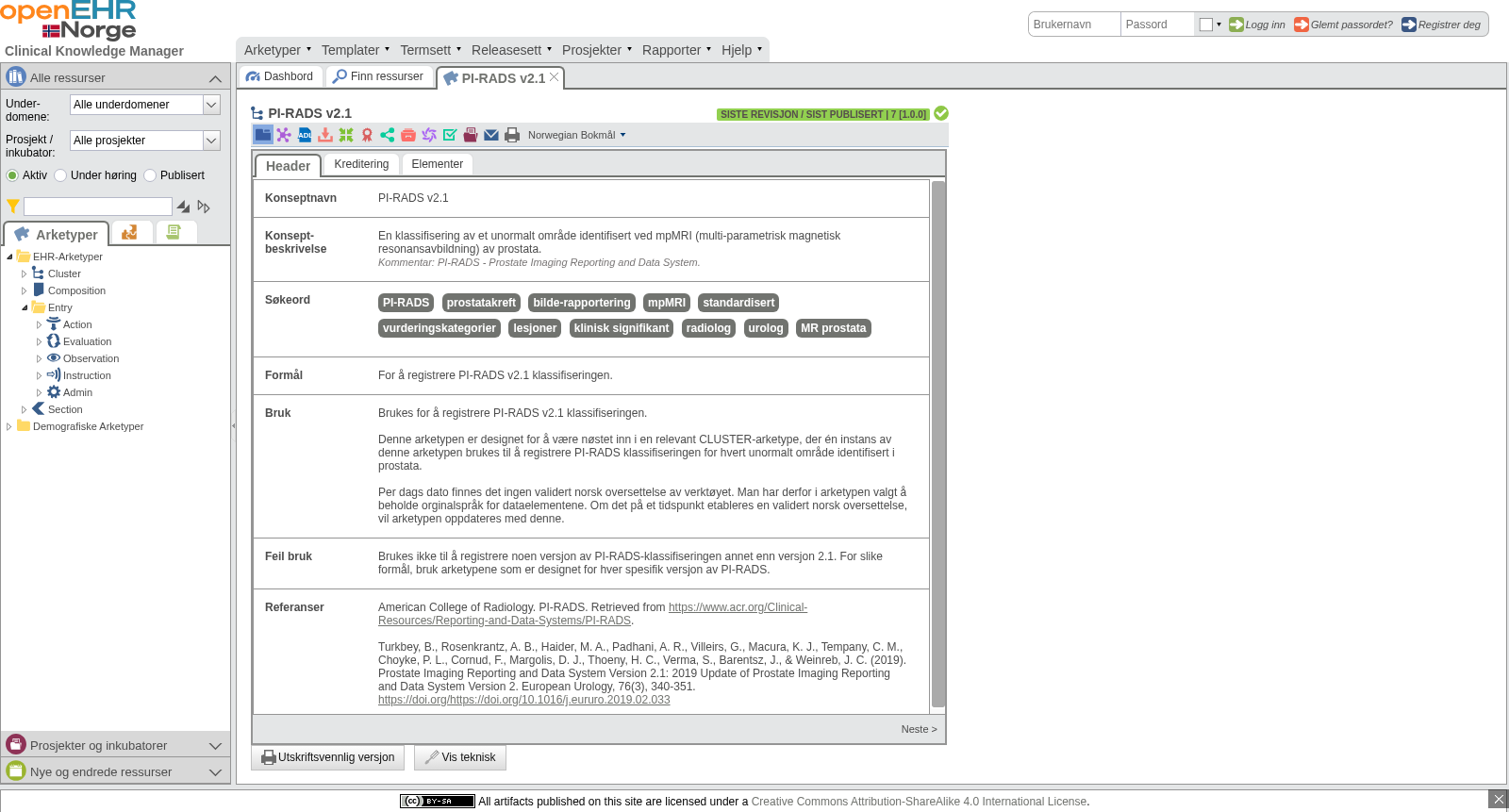Open the Templater menu

355,50
